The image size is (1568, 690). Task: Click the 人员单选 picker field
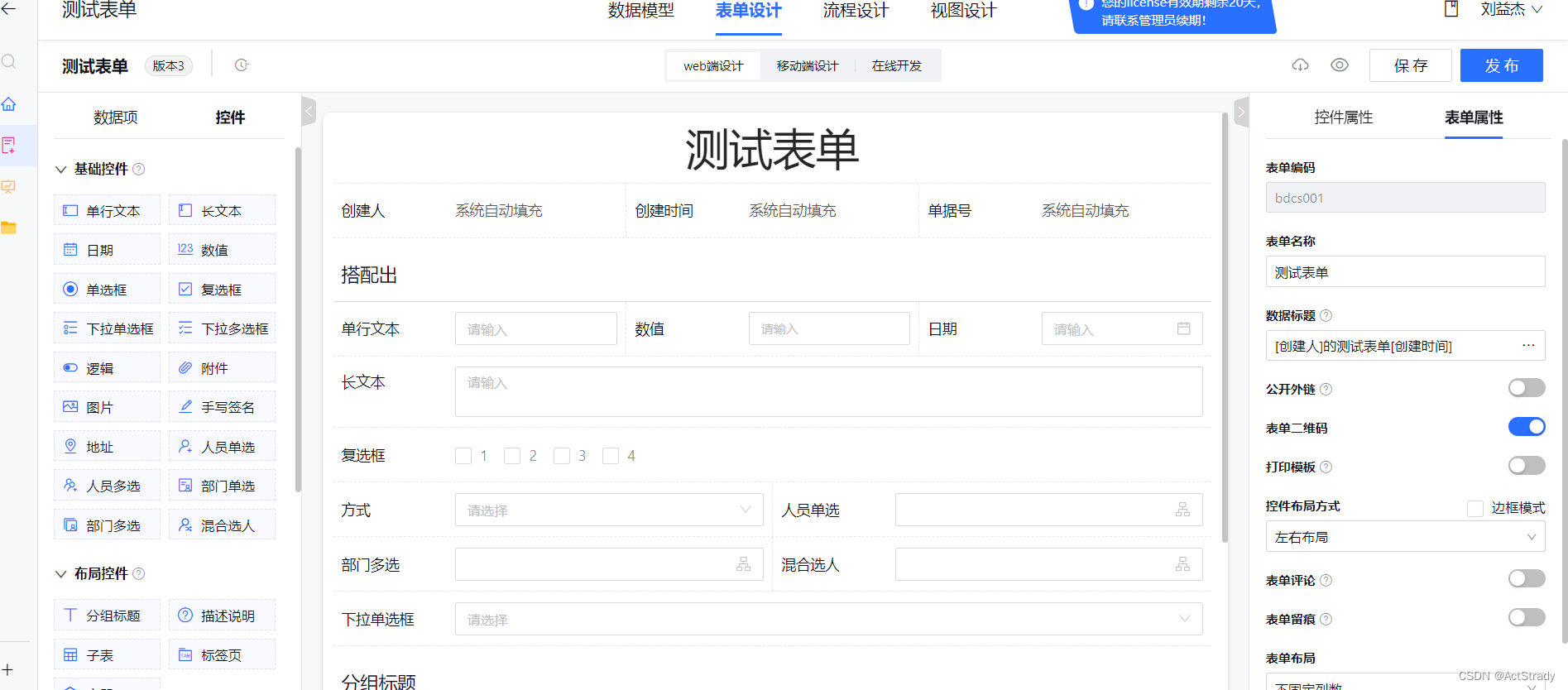coord(1048,510)
